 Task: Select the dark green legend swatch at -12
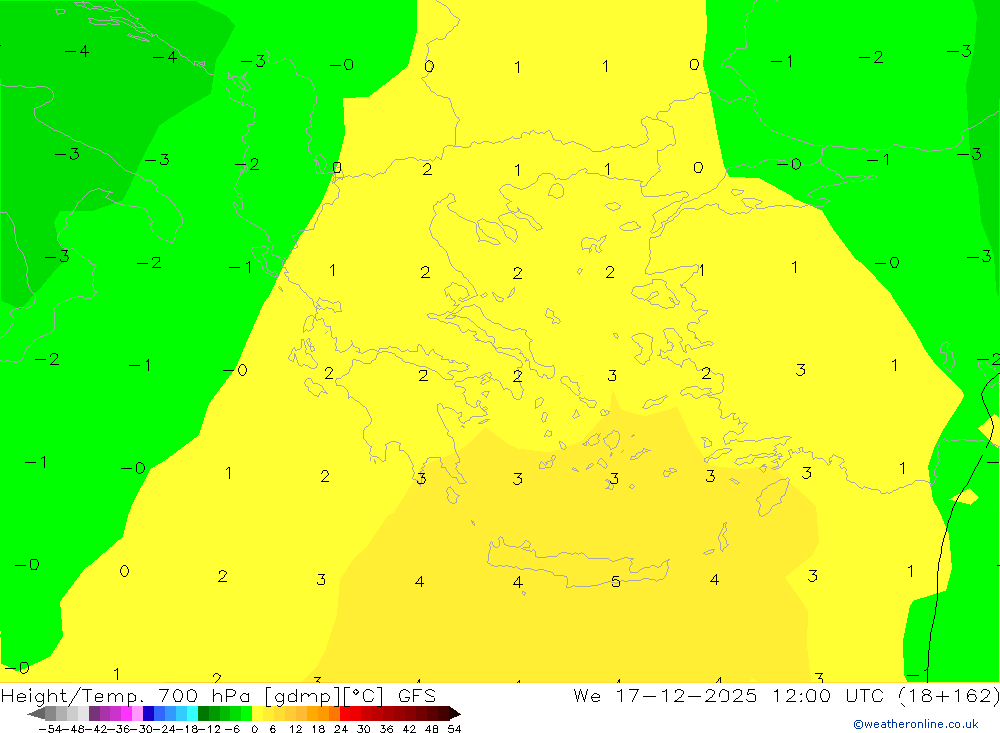tap(203, 713)
